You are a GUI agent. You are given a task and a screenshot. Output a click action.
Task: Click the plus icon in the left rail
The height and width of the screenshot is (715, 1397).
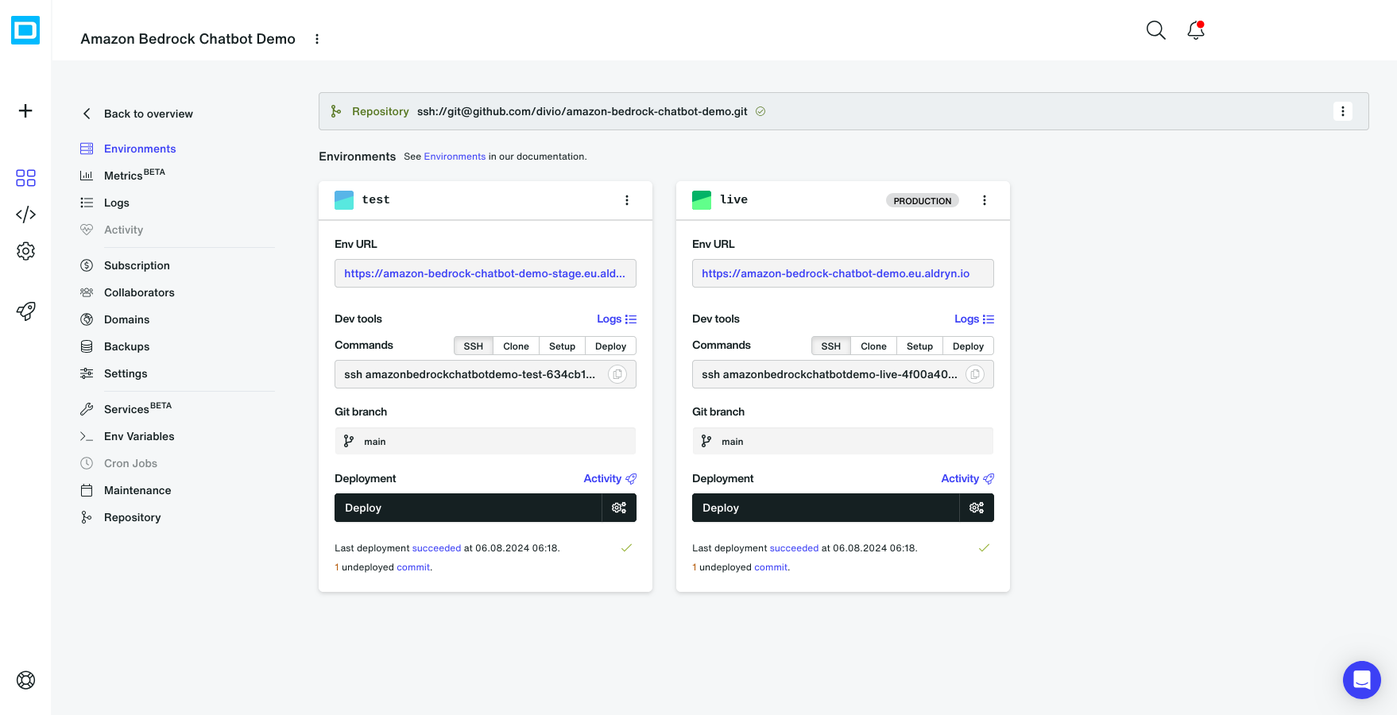pyautogui.click(x=24, y=110)
